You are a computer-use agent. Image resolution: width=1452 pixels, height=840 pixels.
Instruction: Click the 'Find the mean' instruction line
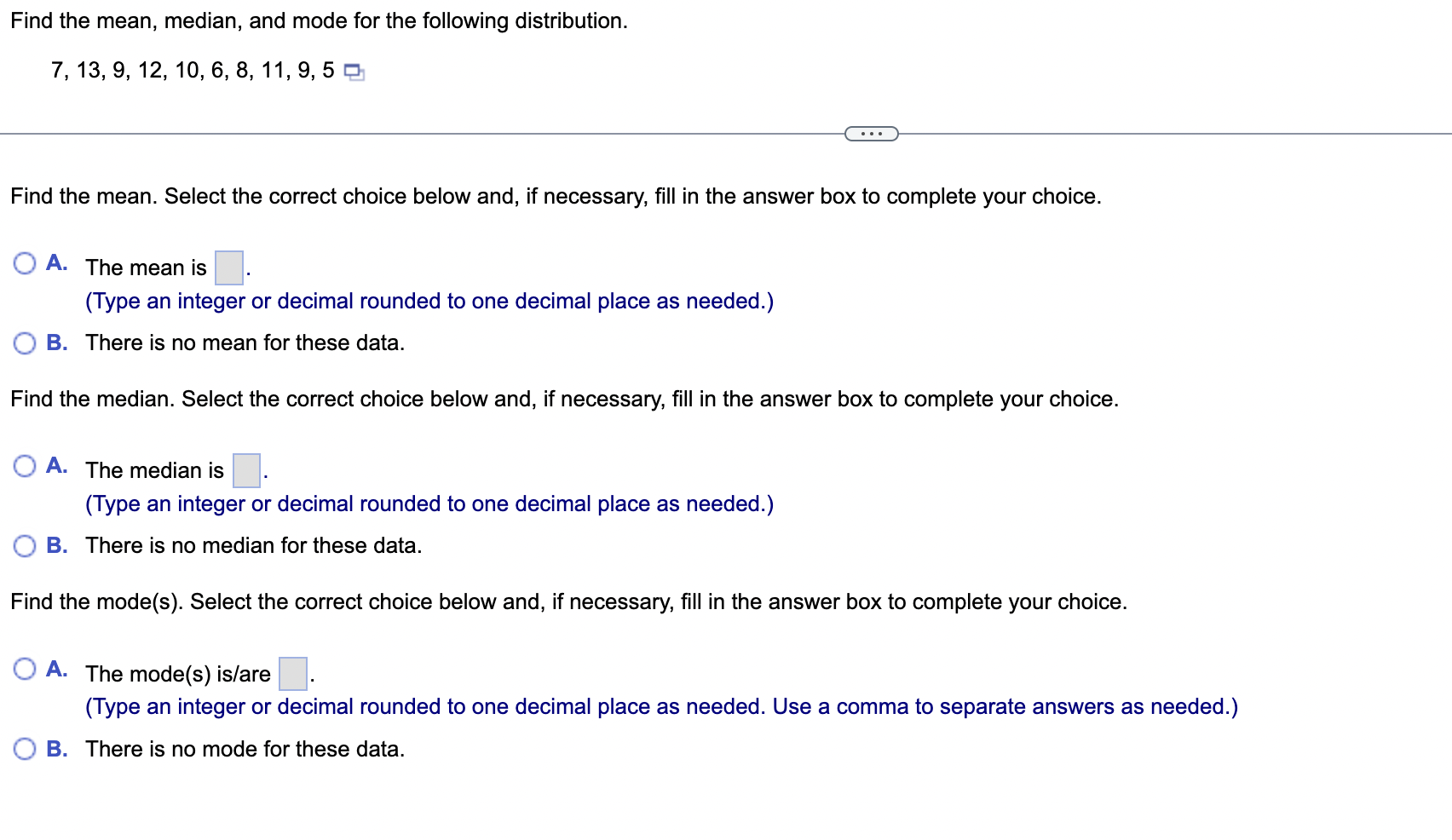click(554, 196)
